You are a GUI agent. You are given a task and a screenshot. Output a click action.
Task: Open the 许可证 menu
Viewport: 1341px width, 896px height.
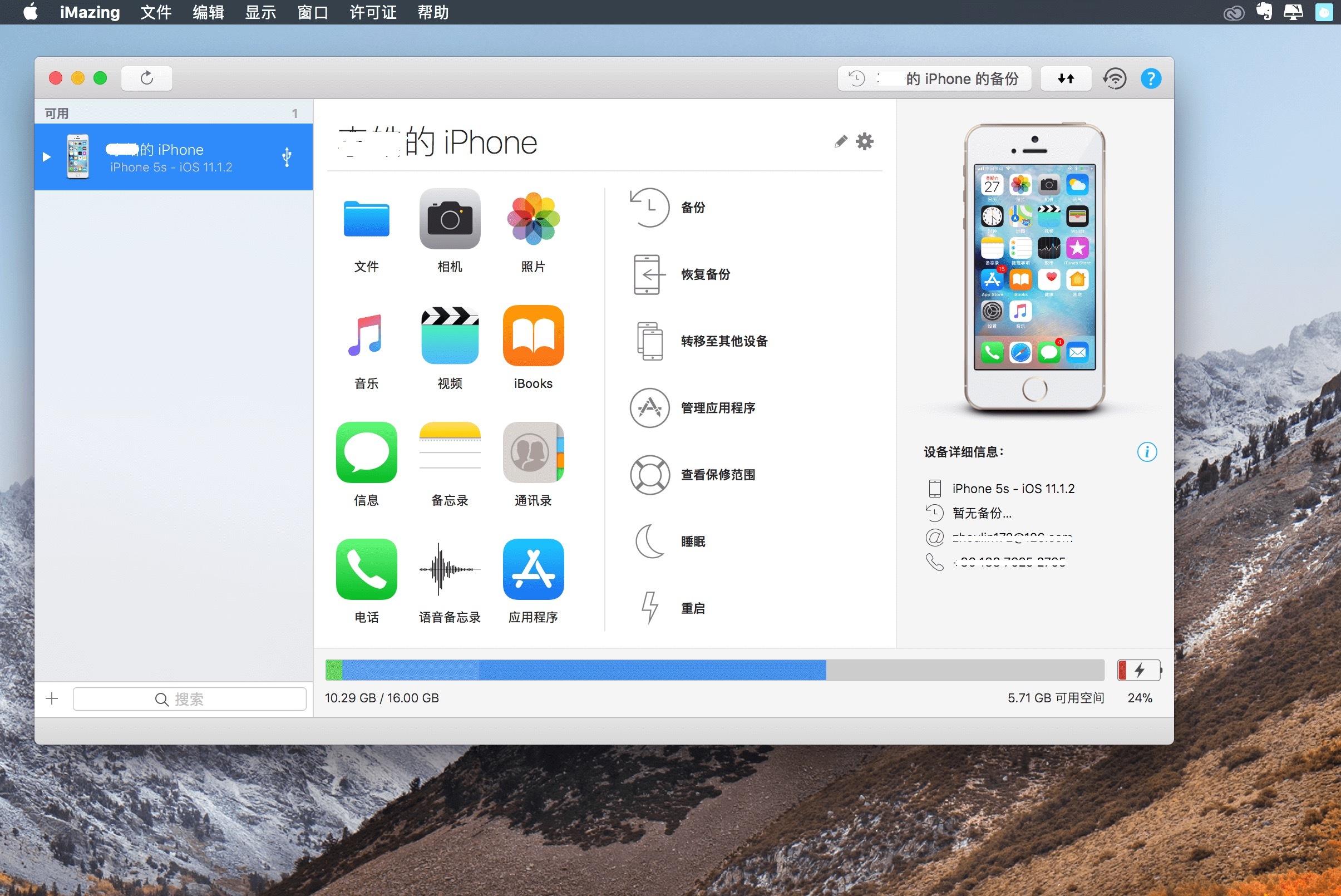tap(373, 13)
